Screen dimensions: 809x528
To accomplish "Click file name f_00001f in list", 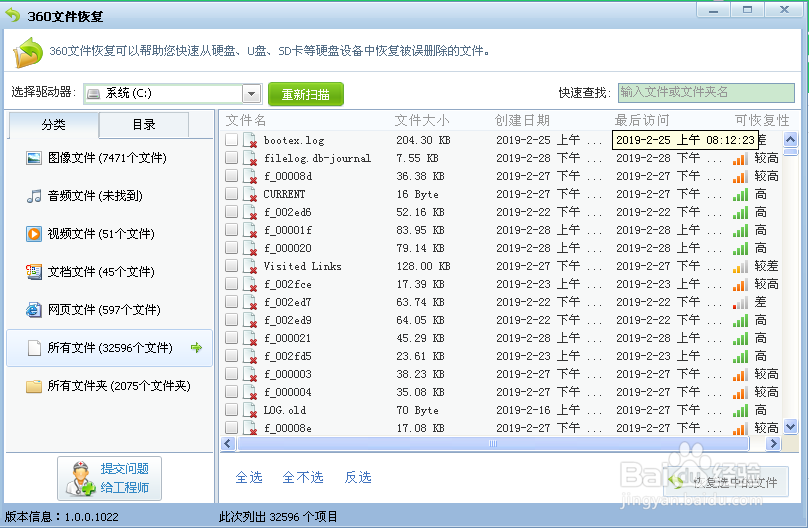I will [288, 230].
